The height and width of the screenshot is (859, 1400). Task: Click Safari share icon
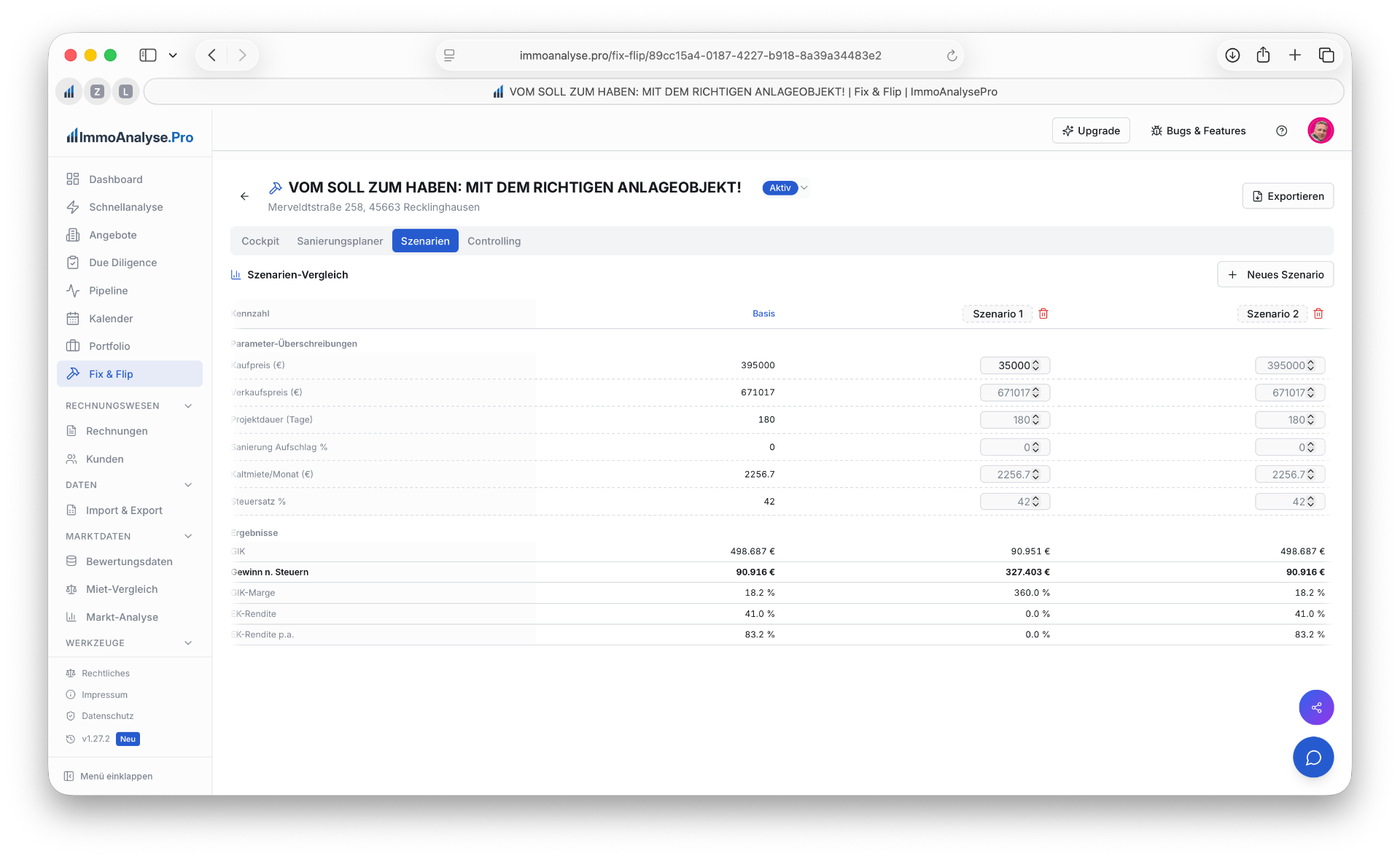(x=1264, y=55)
